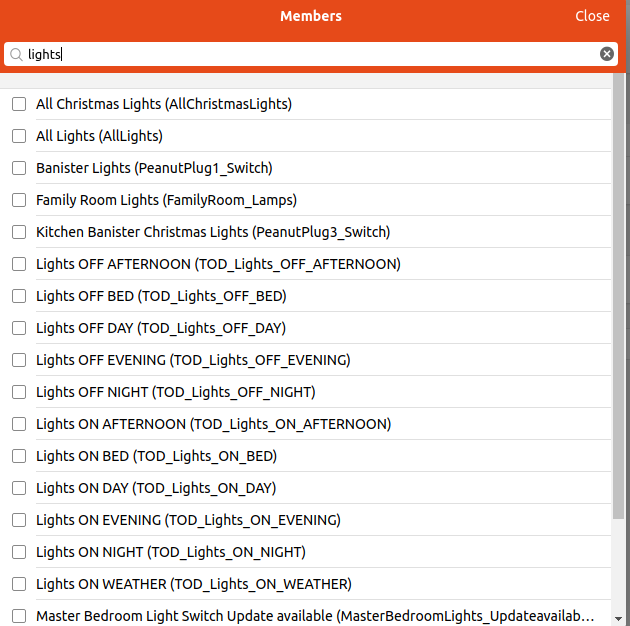
Task: Click the vertical scrollbar of members list
Action: (x=620, y=300)
